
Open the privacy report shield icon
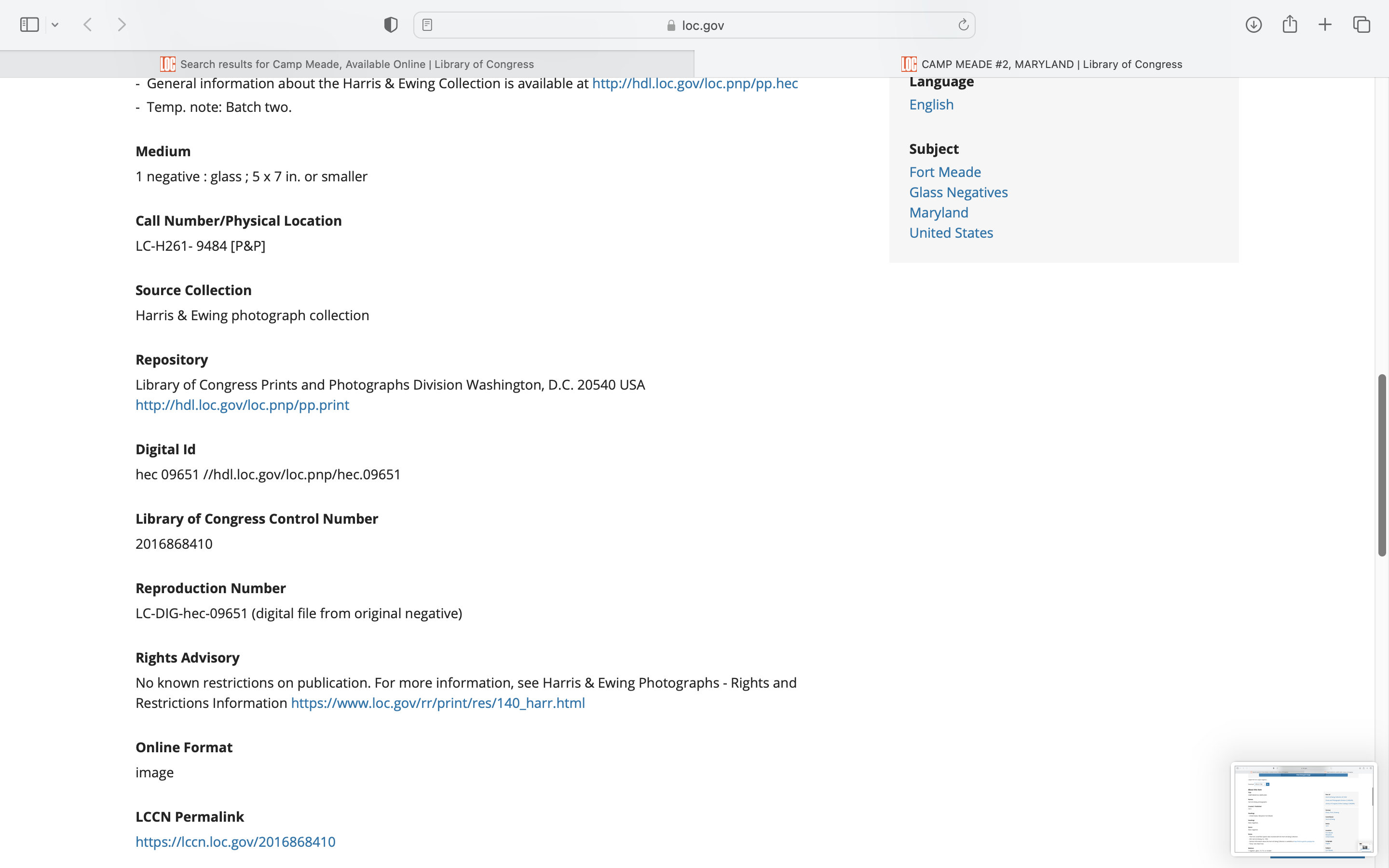point(390,25)
